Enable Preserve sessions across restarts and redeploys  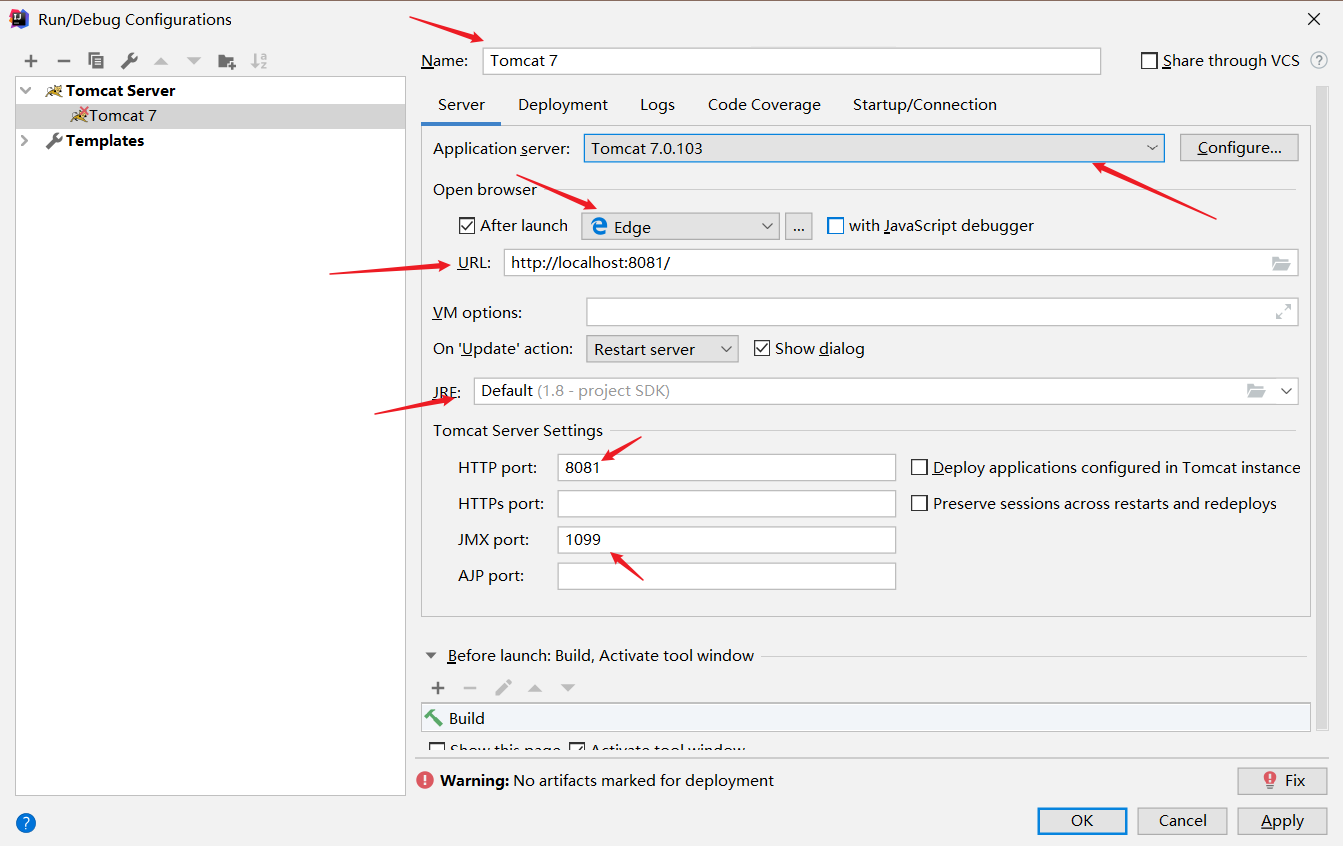[919, 503]
